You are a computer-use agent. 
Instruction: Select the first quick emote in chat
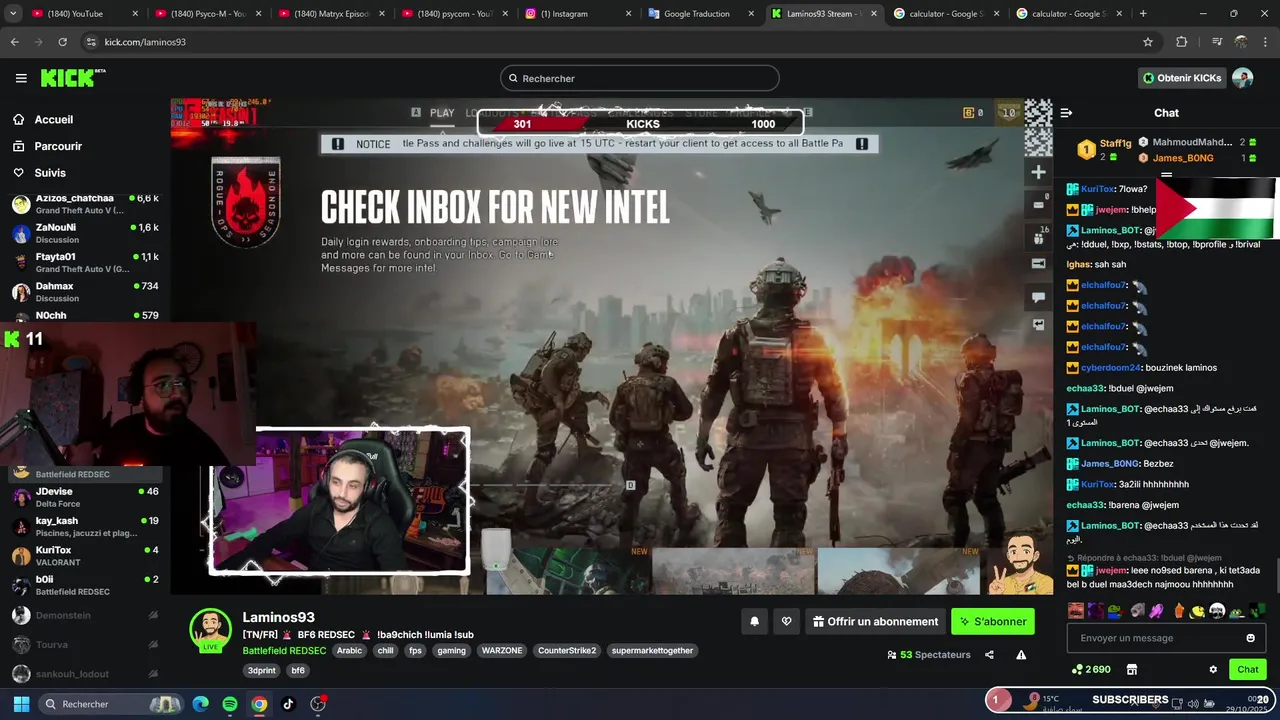click(x=1076, y=611)
